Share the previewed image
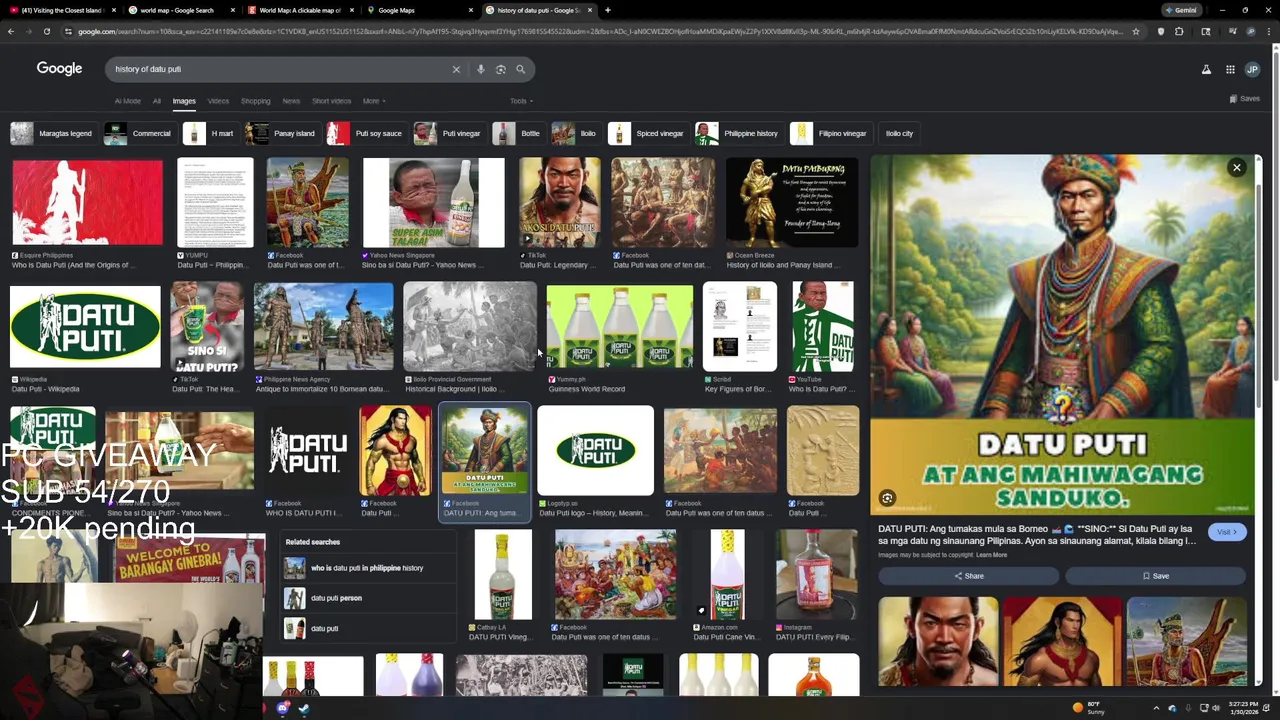1280x720 pixels. point(968,576)
